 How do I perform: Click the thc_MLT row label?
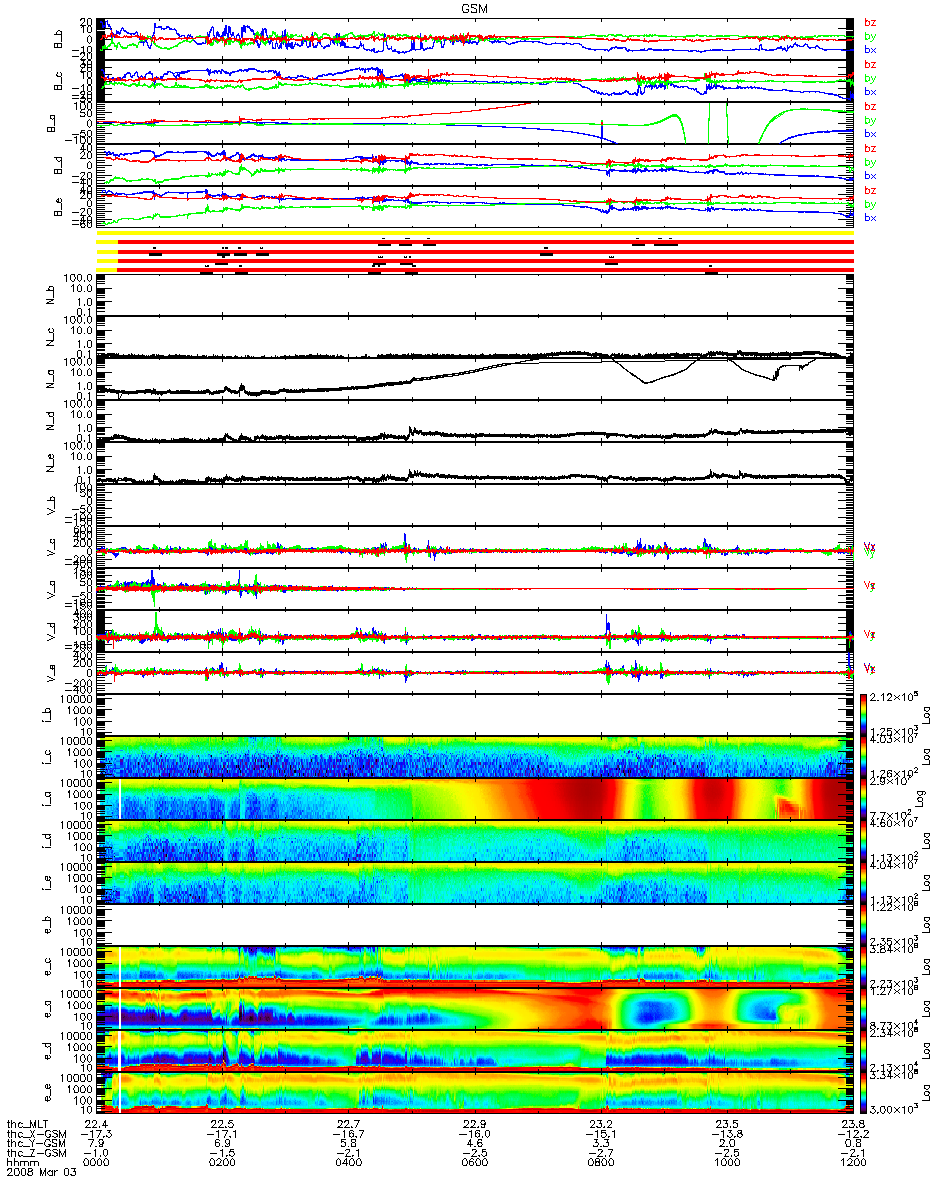click(28, 1124)
